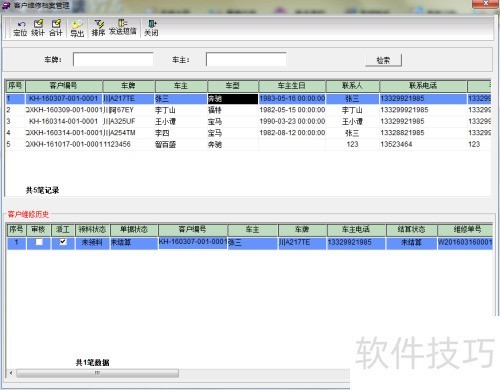Click the 导出 export icon
This screenshot has width=500, height=390.
click(77, 28)
